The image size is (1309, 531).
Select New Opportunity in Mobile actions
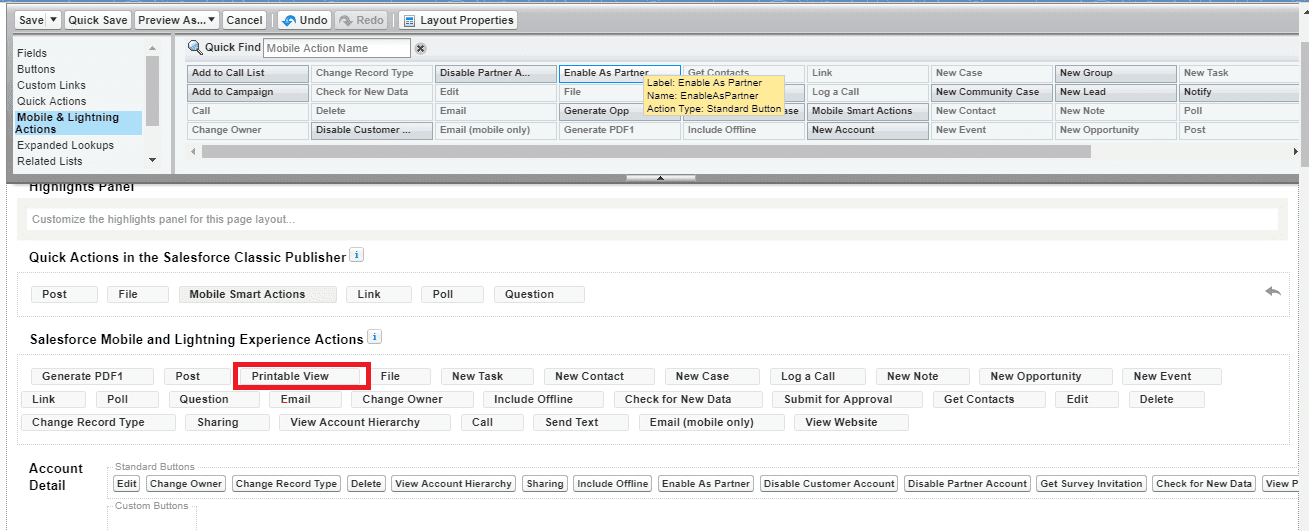click(1046, 376)
